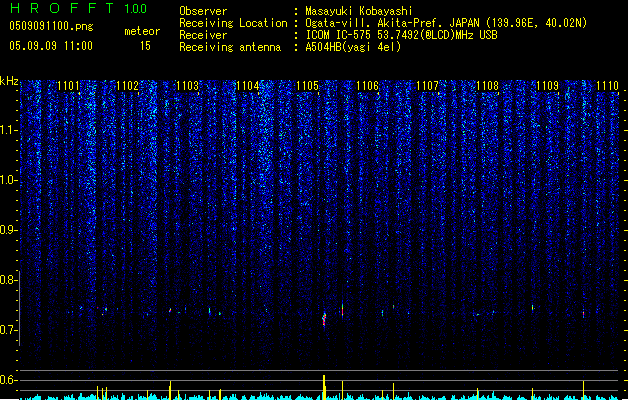Click the kHz axis unit label
629x400 pixels.
(x=9, y=81)
